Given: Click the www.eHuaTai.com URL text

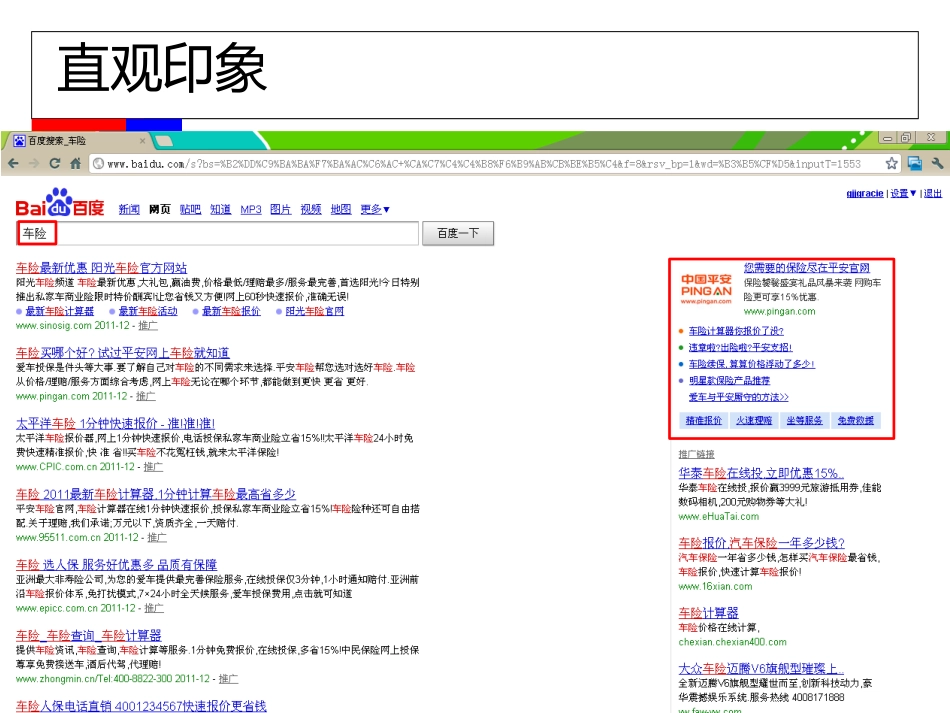Looking at the screenshot, I should point(719,517).
